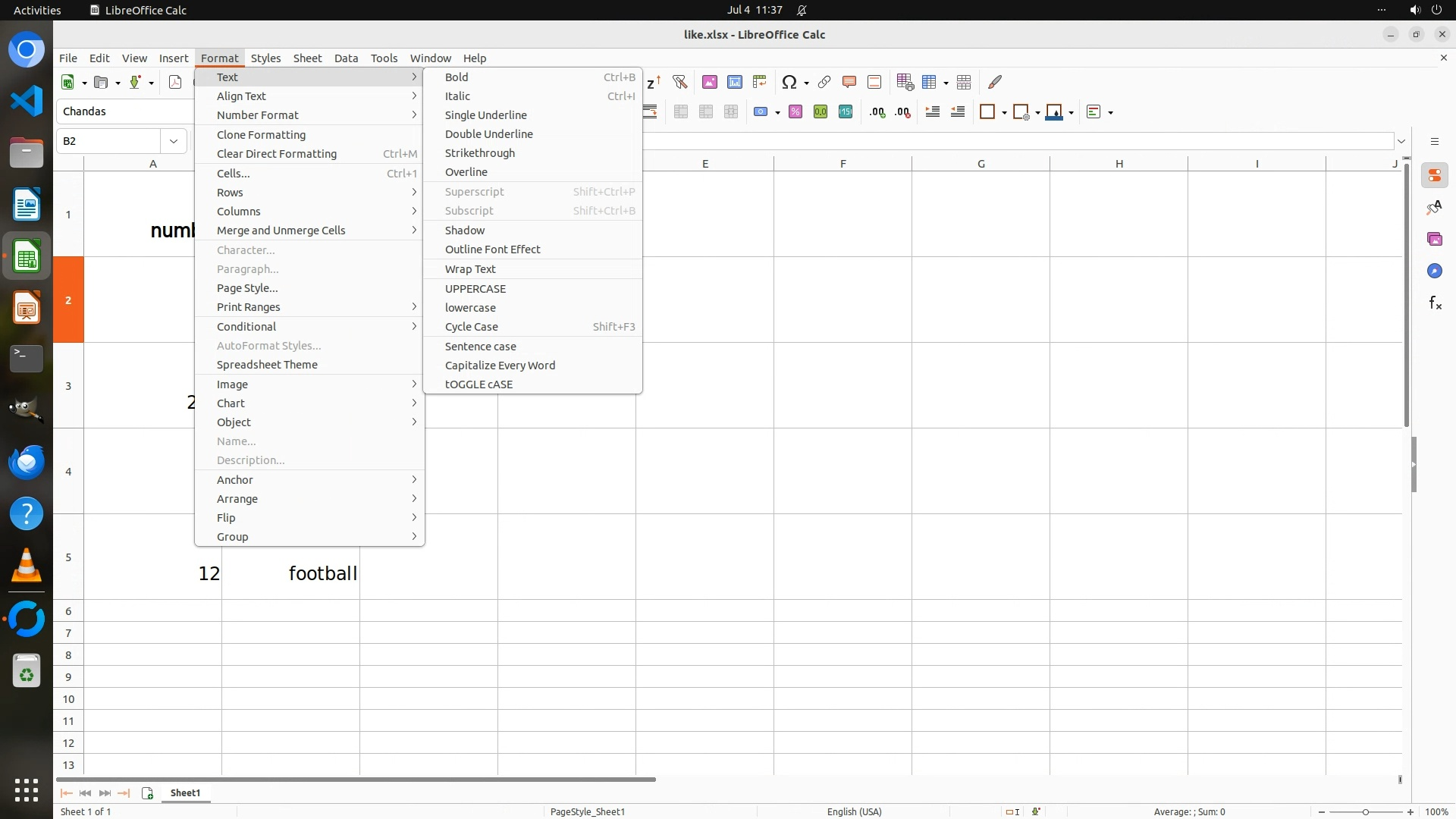The height and width of the screenshot is (819, 1456).
Task: Open the Functions fx sidebar panel icon
Action: pos(1434,303)
